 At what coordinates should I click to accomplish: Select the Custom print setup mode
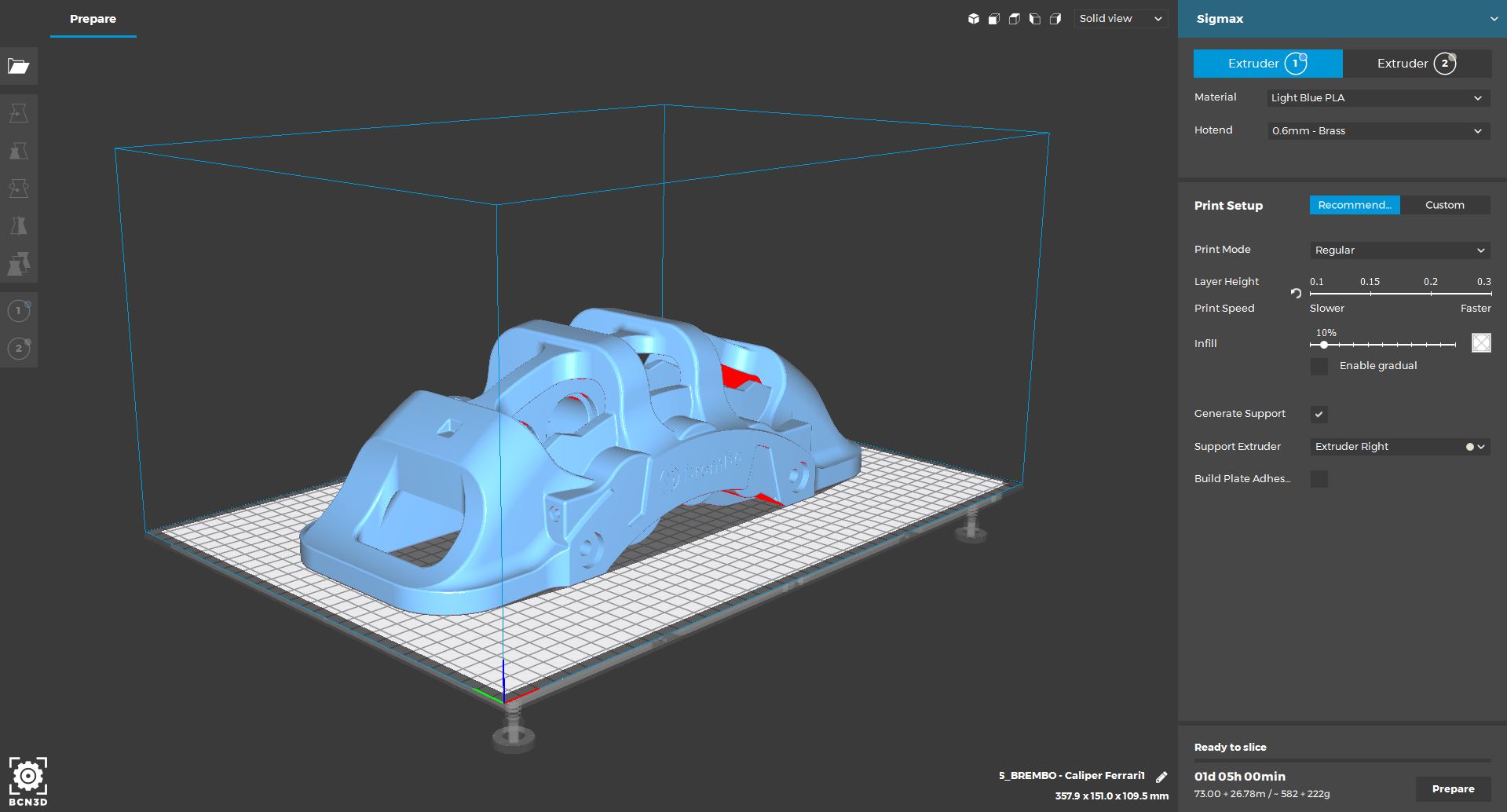[1445, 205]
